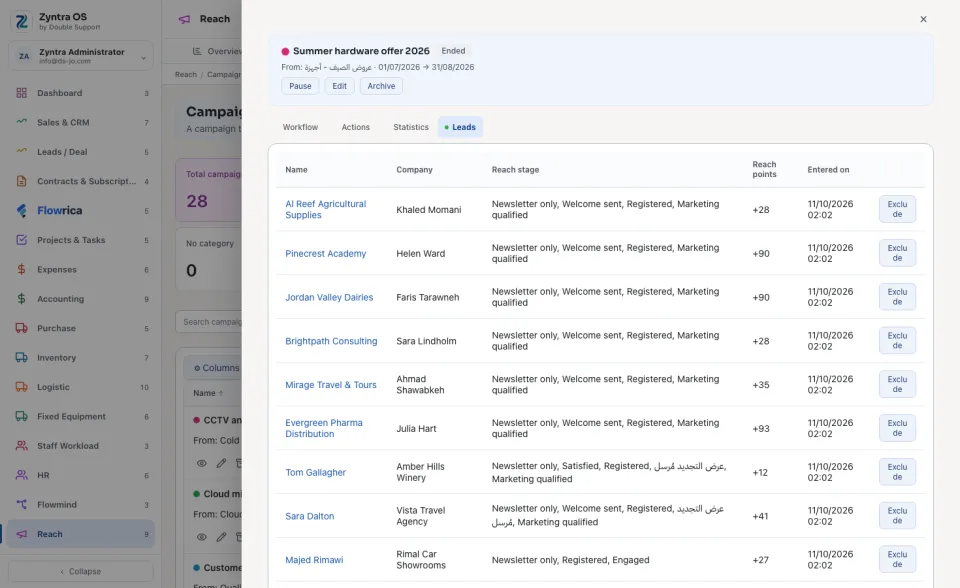Sort campaigns by the Name column header
Viewport: 960px width, 588px height.
click(x=208, y=393)
